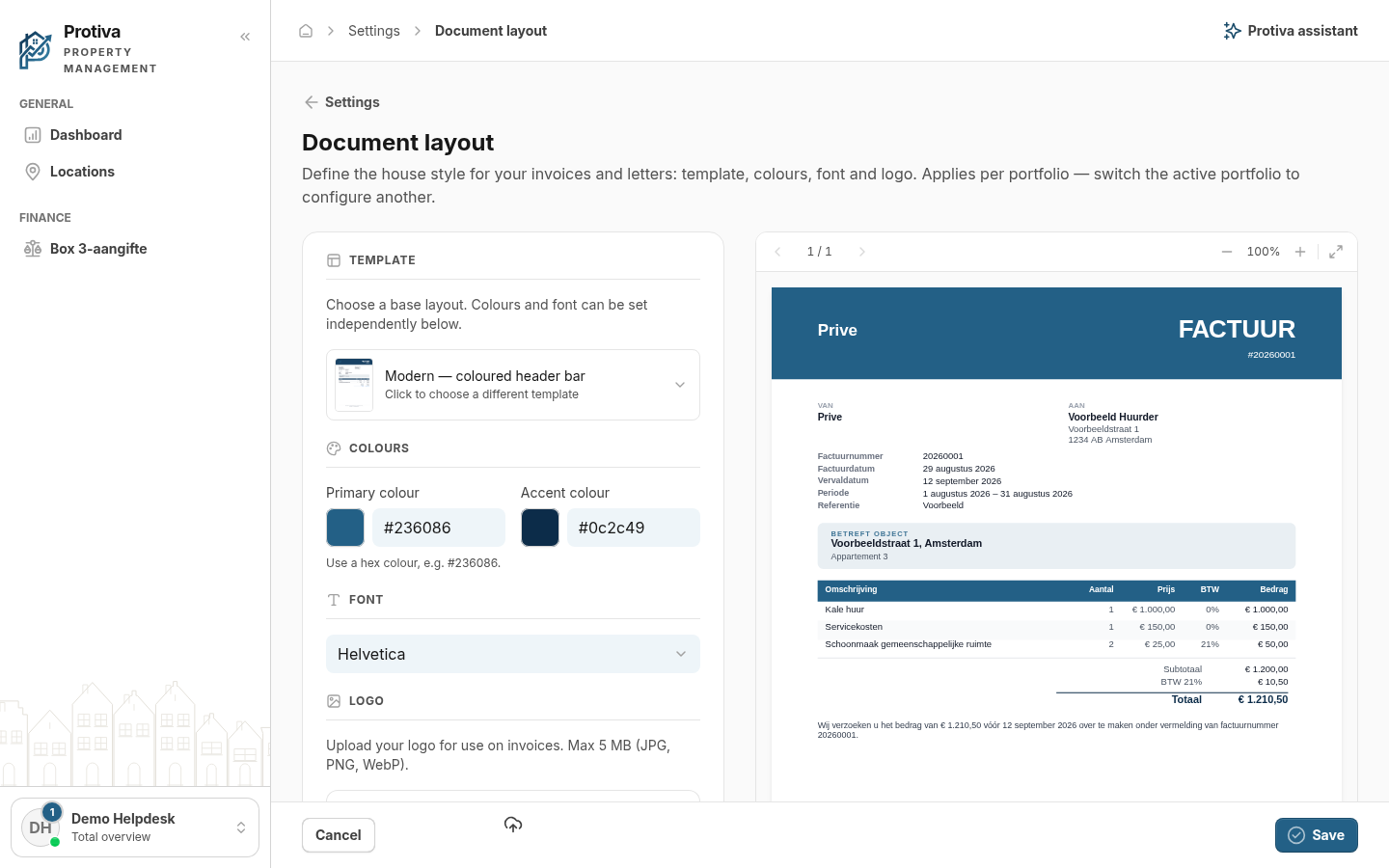
Task: Go to the home breadcrumb icon
Action: (x=306, y=31)
